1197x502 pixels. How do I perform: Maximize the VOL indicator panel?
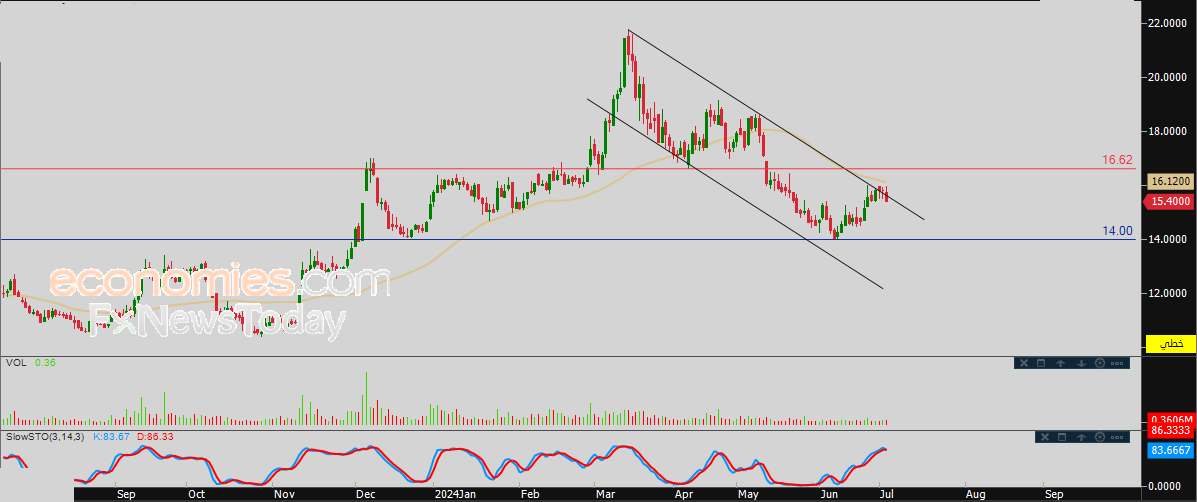[1041, 363]
